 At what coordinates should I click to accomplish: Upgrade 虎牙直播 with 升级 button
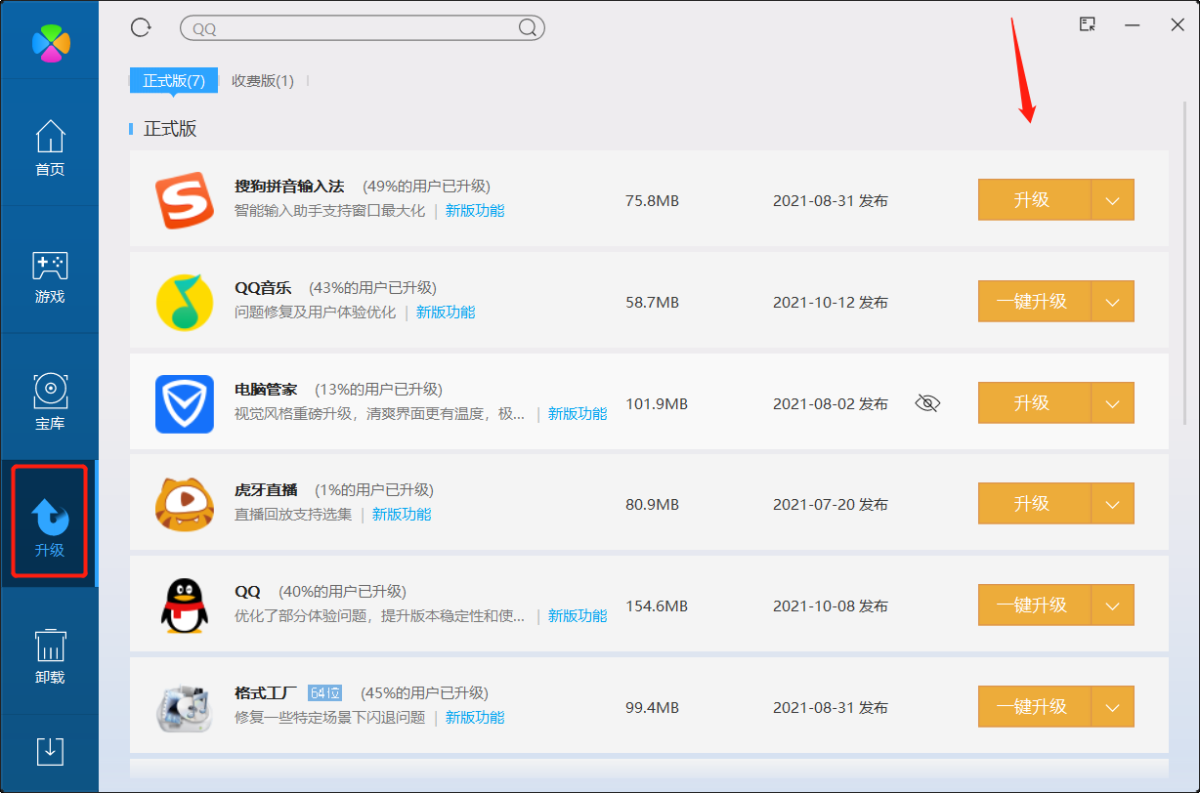tap(1034, 503)
